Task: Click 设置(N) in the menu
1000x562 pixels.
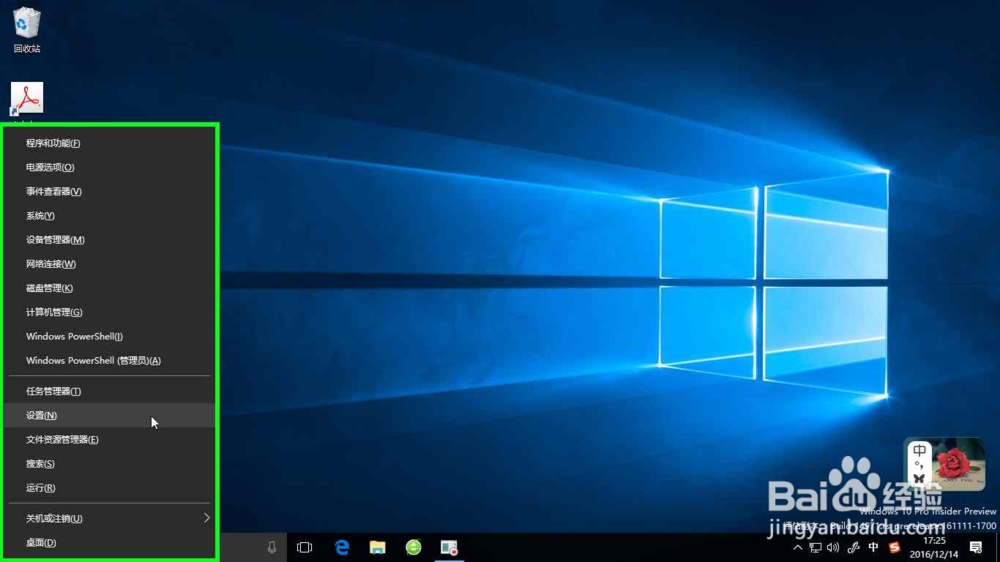Action: pos(109,415)
